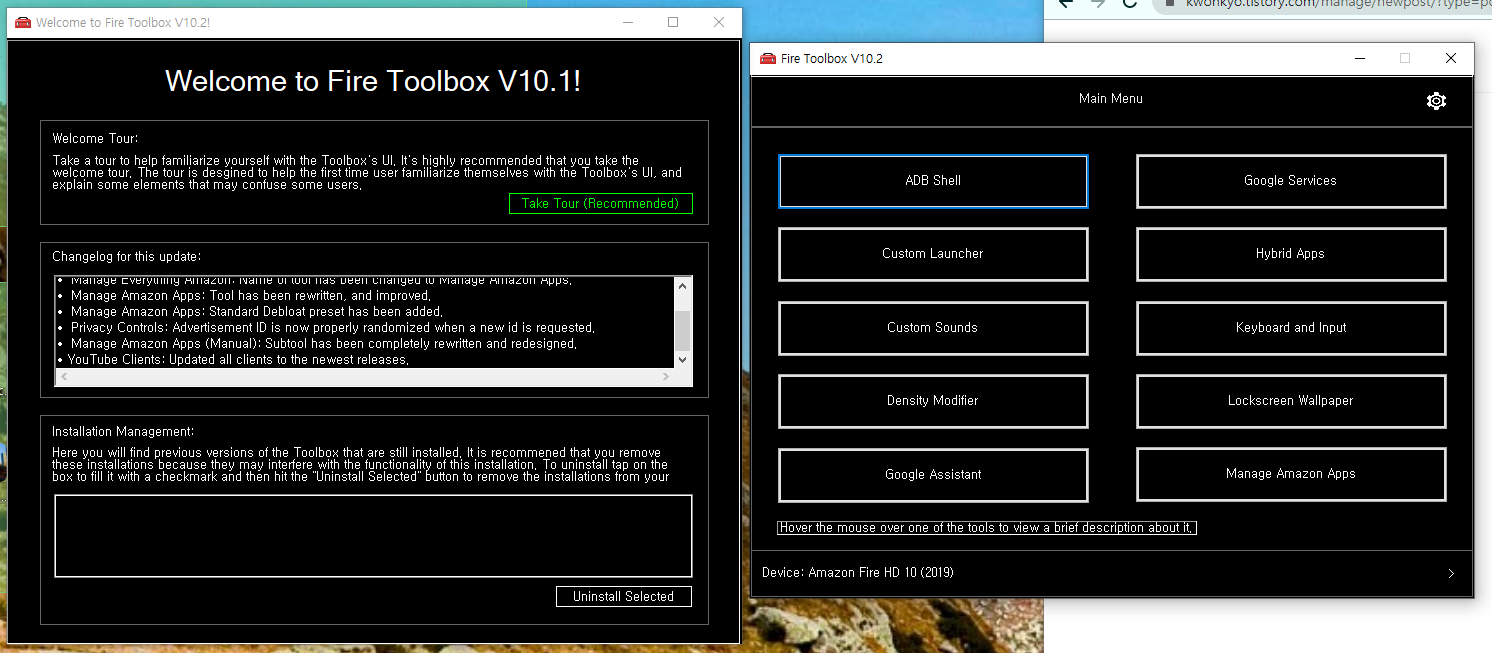The width and height of the screenshot is (1492, 653).
Task: Click the browser address bar URL
Action: tap(1337, 4)
